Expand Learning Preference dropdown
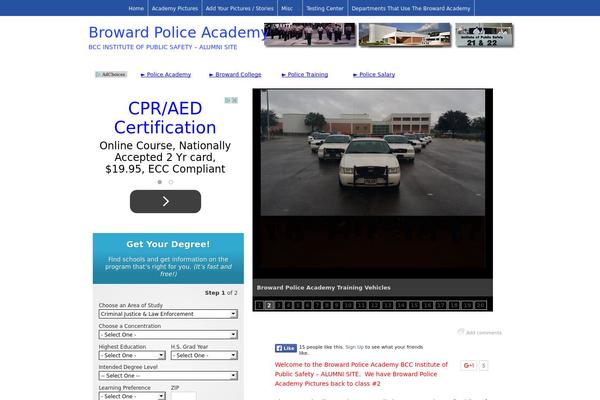 (x=132, y=396)
